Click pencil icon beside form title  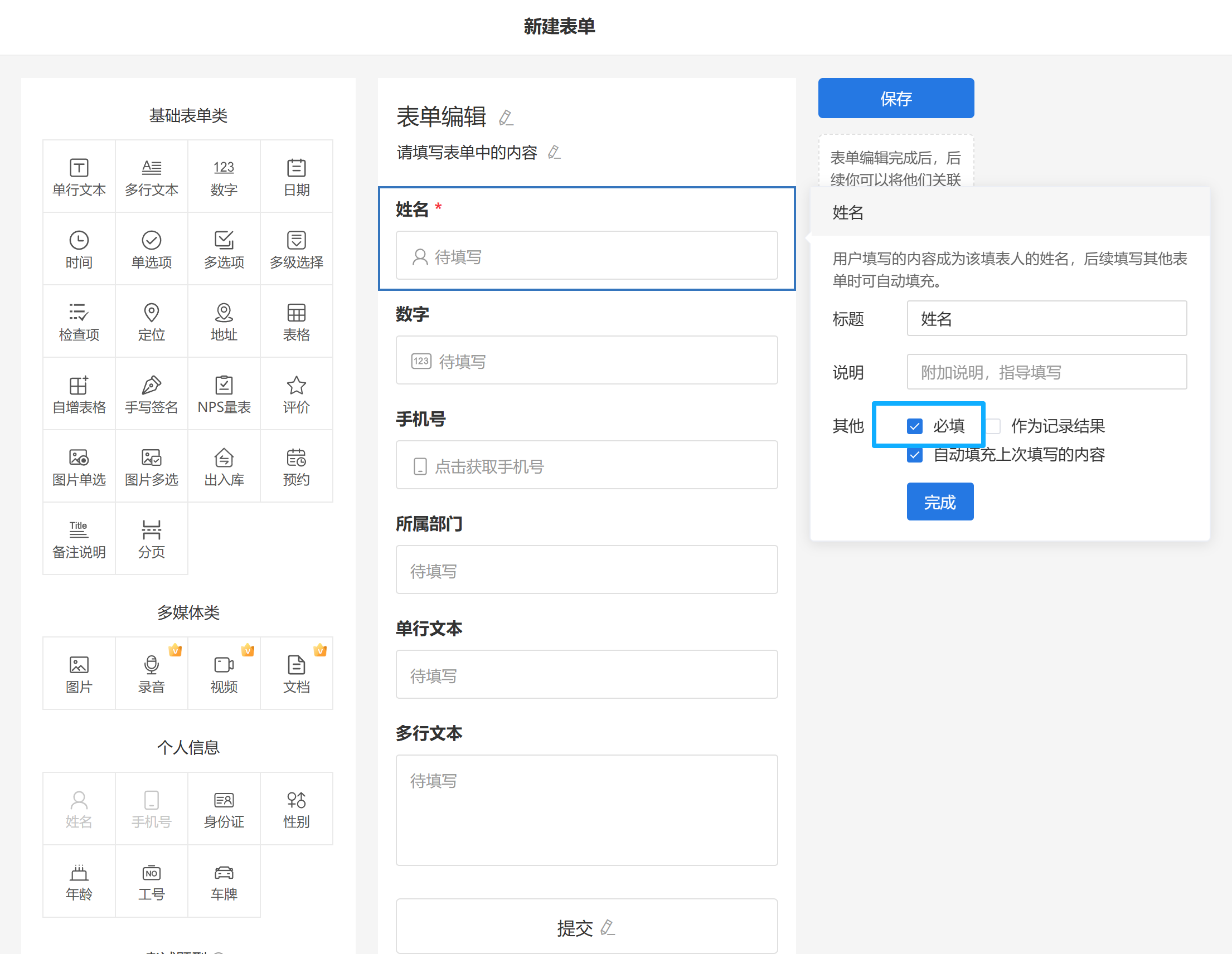click(x=506, y=118)
